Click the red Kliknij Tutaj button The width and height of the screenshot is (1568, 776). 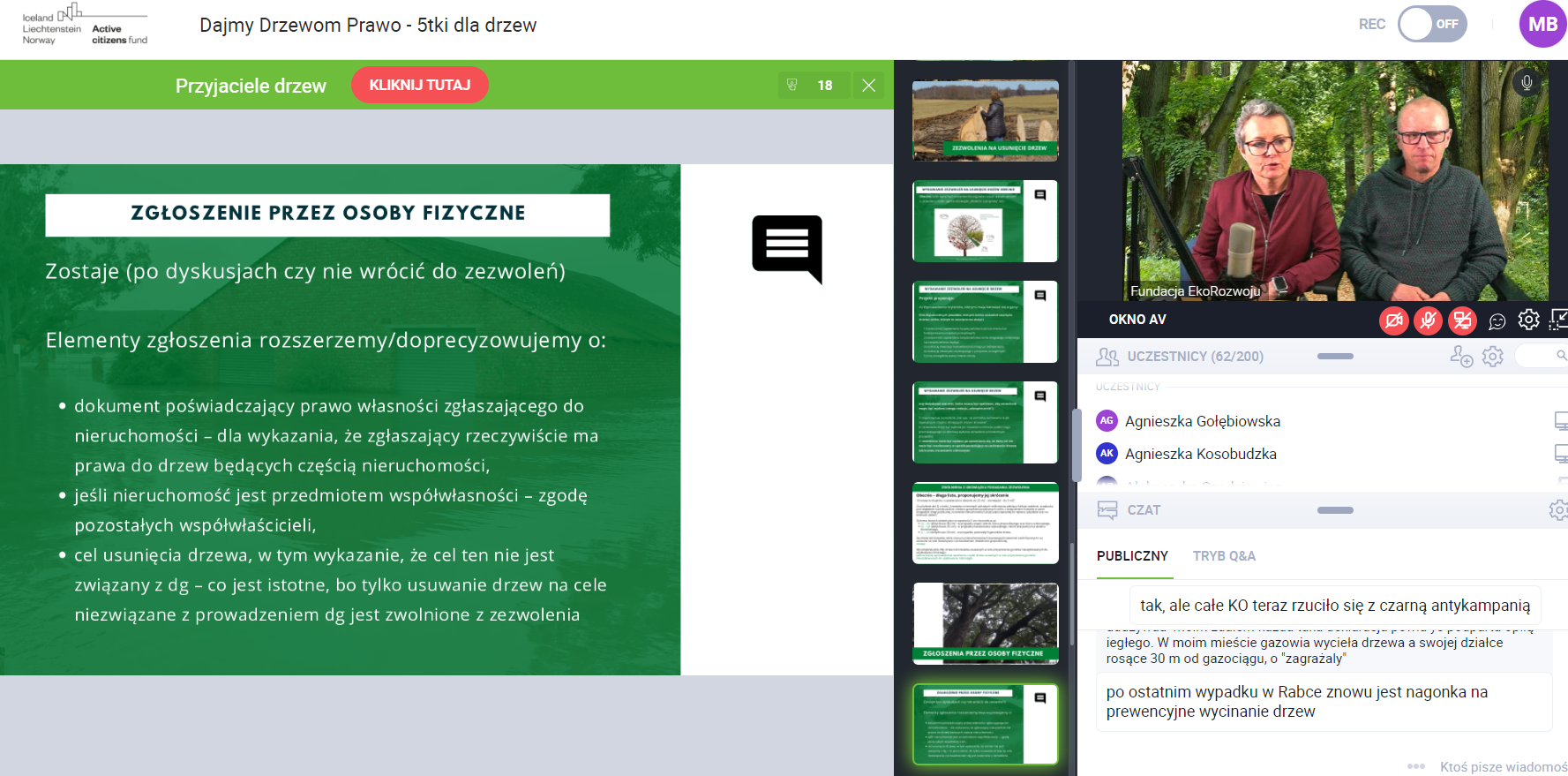pyautogui.click(x=419, y=85)
